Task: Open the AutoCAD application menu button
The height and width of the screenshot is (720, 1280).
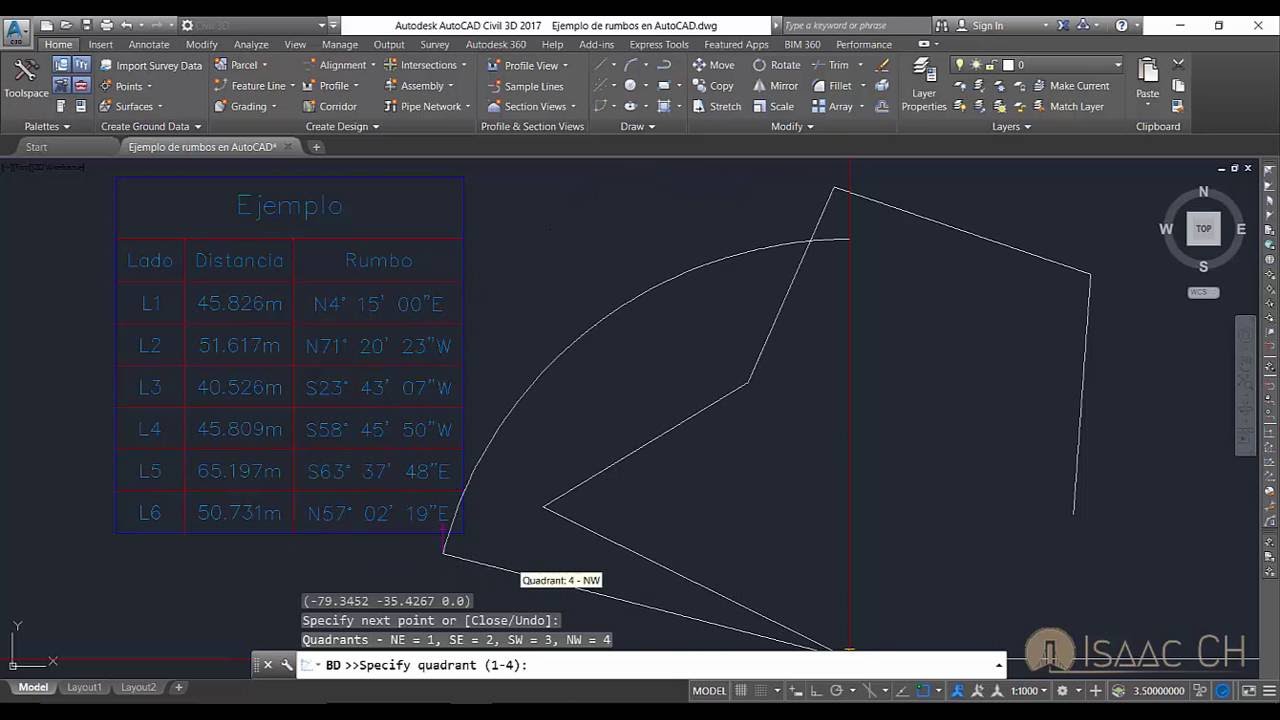Action: tap(16, 32)
